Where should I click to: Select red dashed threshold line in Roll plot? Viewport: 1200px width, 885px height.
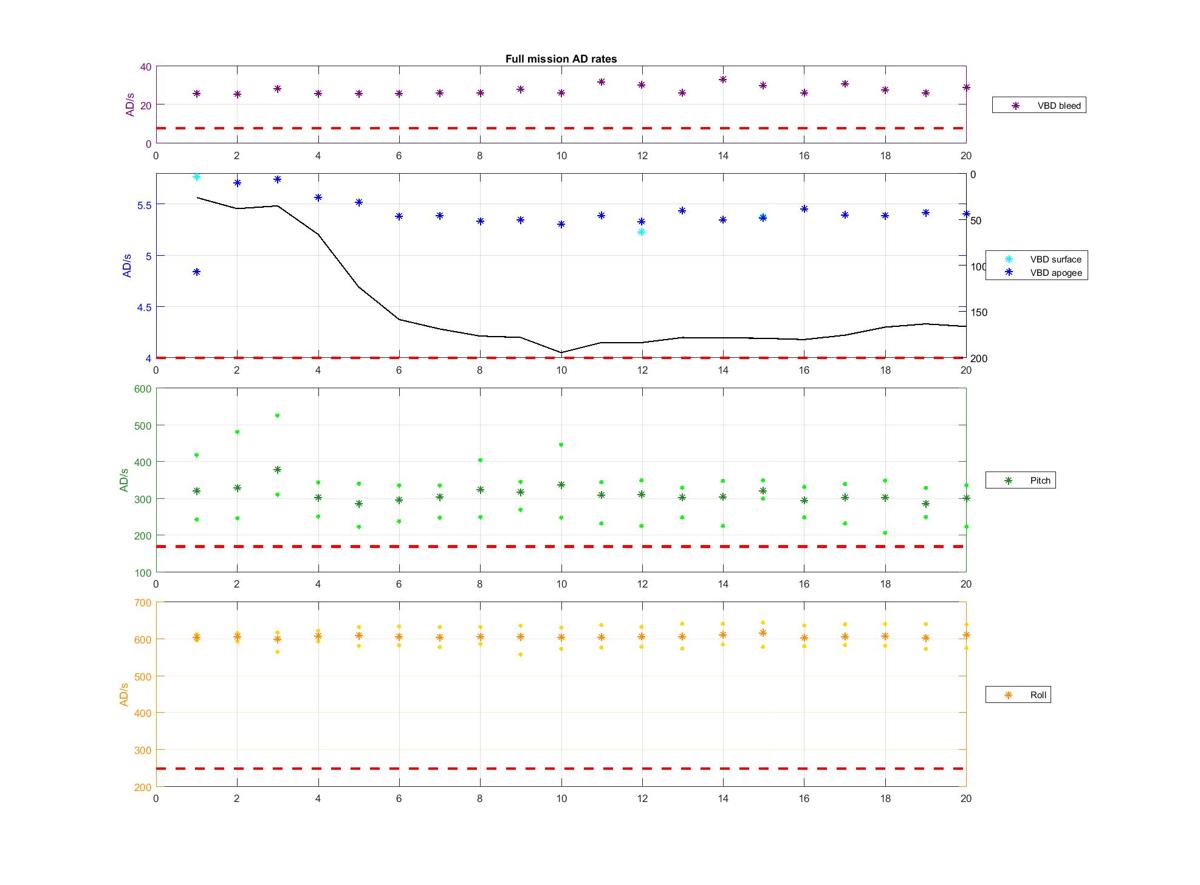coord(561,769)
